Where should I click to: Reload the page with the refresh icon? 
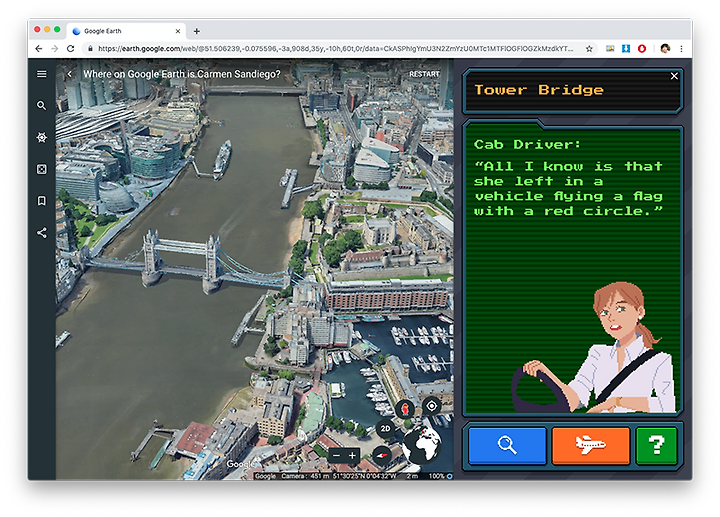(x=70, y=49)
